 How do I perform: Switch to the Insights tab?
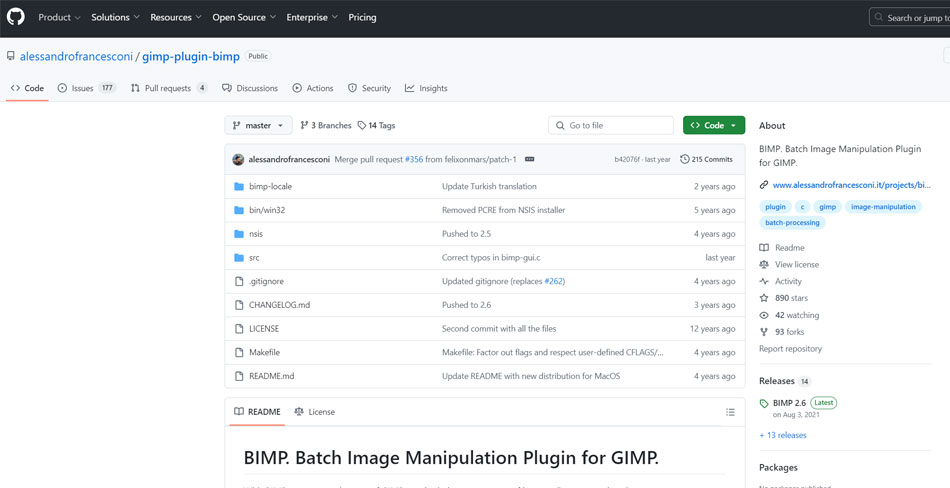click(426, 88)
